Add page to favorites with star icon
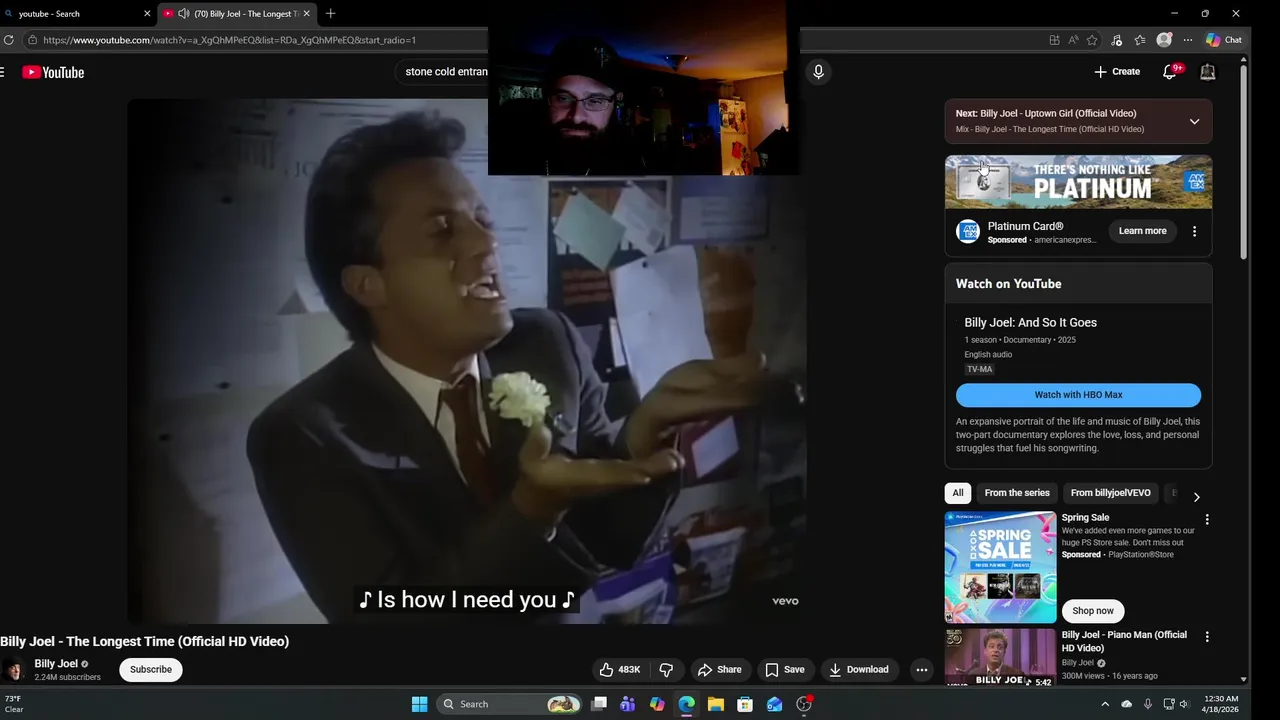Screen dimensions: 1280x720 [1092, 40]
